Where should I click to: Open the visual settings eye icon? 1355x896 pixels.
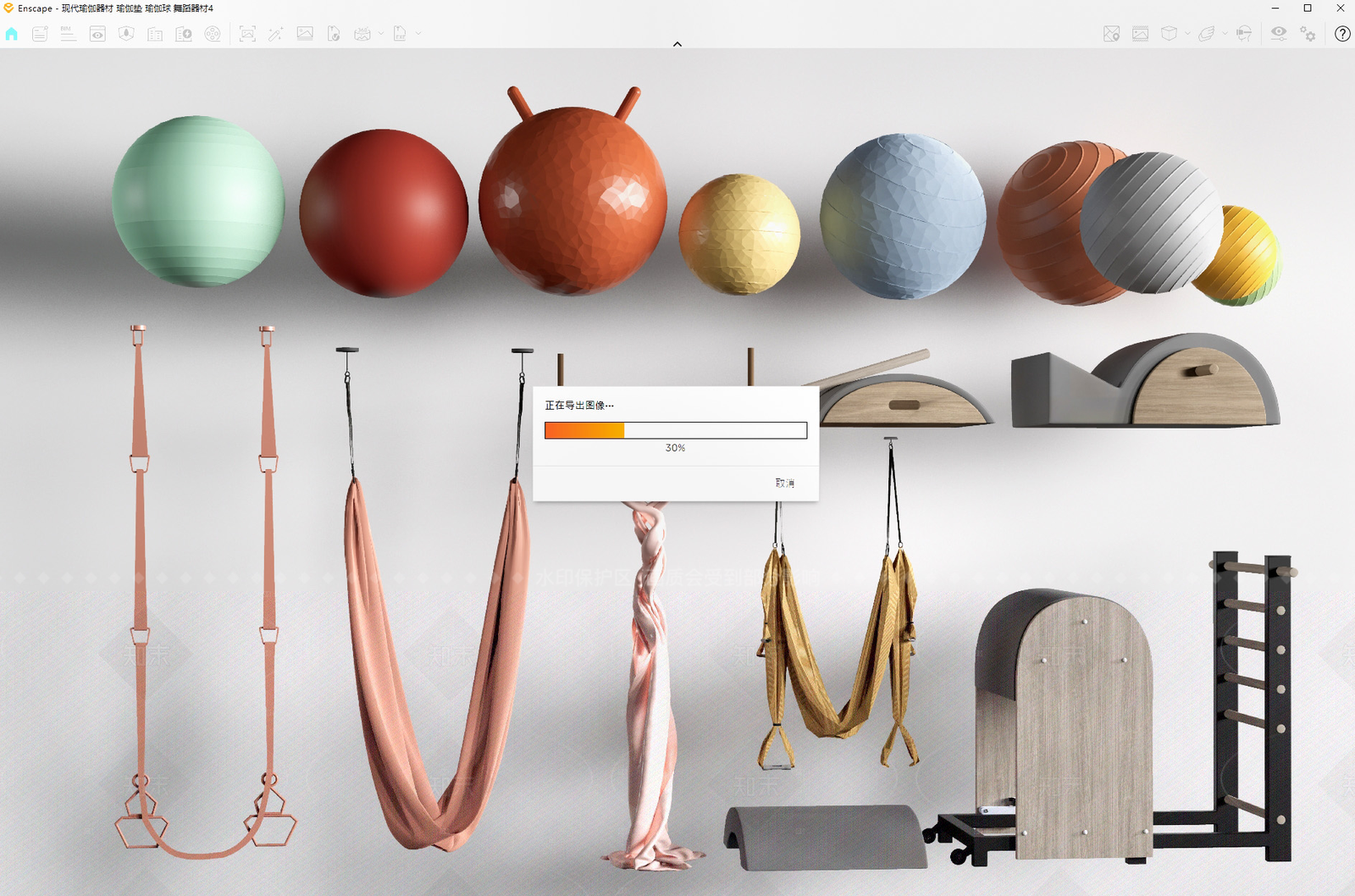tap(1279, 33)
